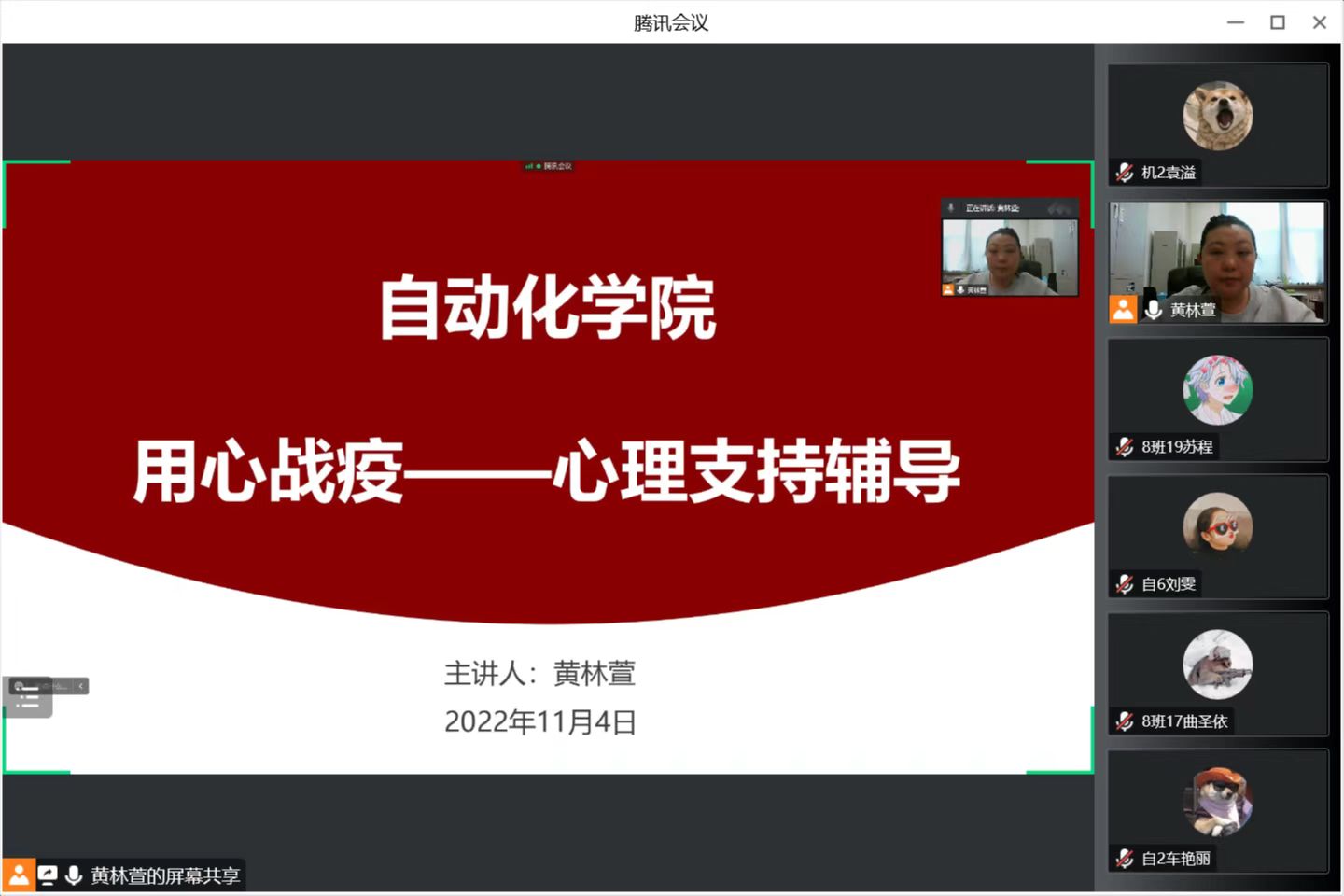Click the orange host badge on 黄林萱's video tile
The height and width of the screenshot is (896, 1344).
point(1123,310)
